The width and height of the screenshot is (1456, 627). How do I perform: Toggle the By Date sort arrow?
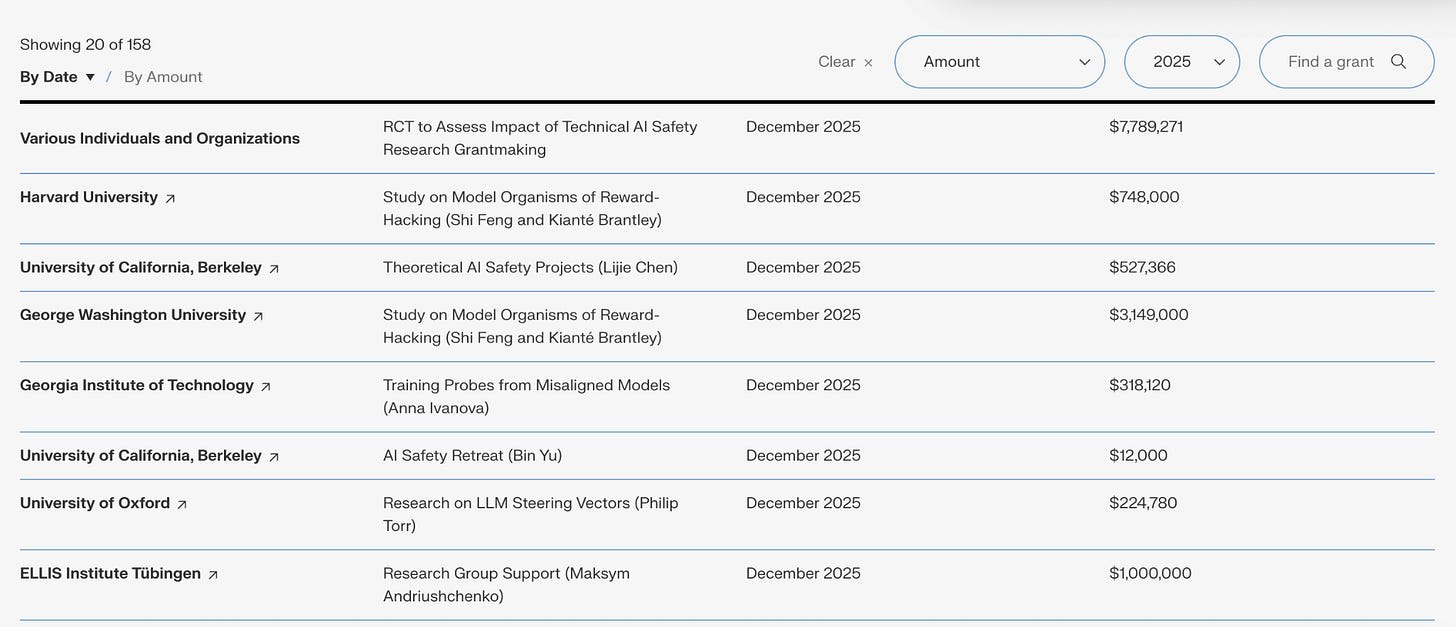point(90,77)
